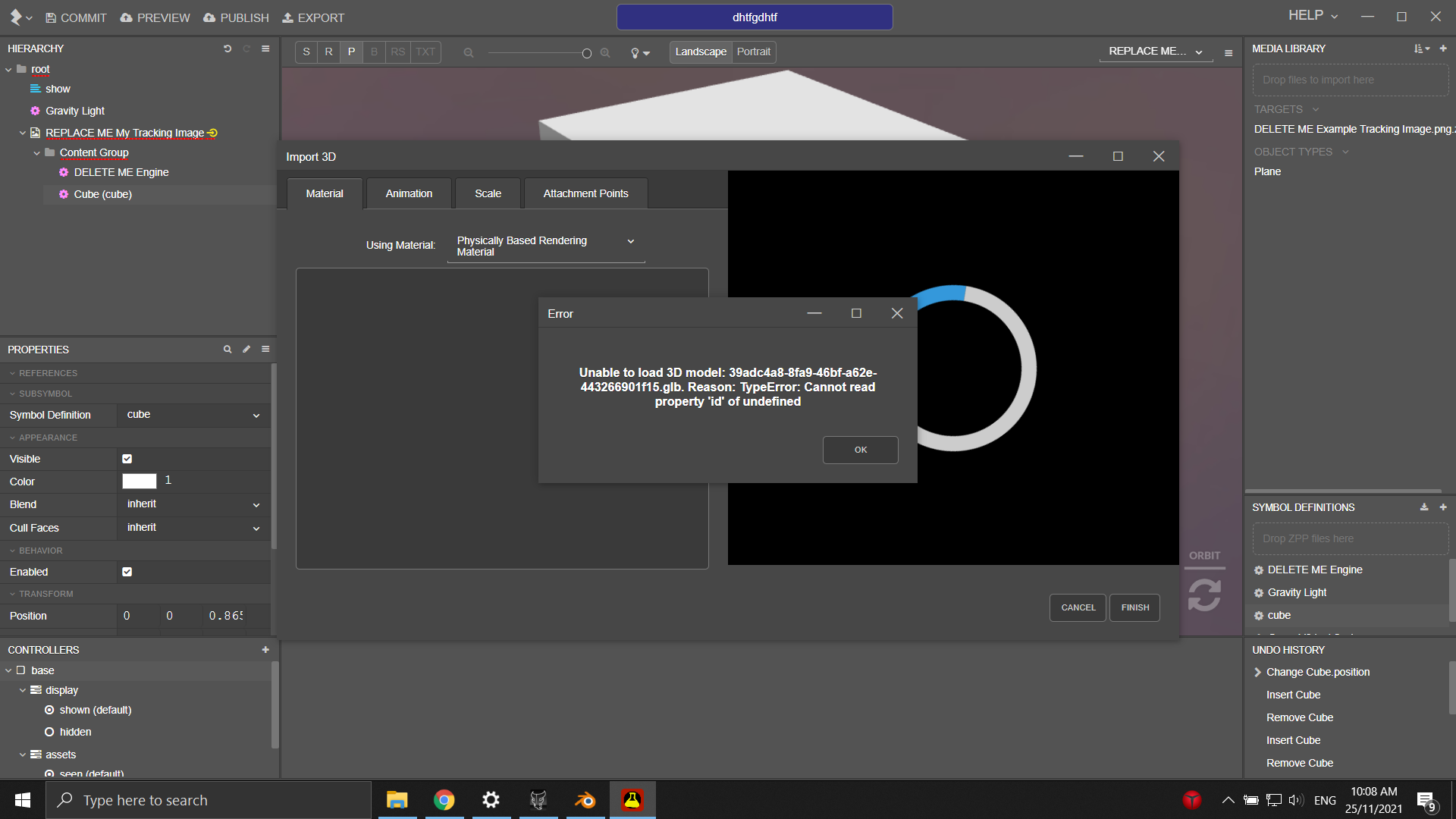This screenshot has width=1456, height=819.
Task: Click the Properties search icon
Action: [x=227, y=350]
